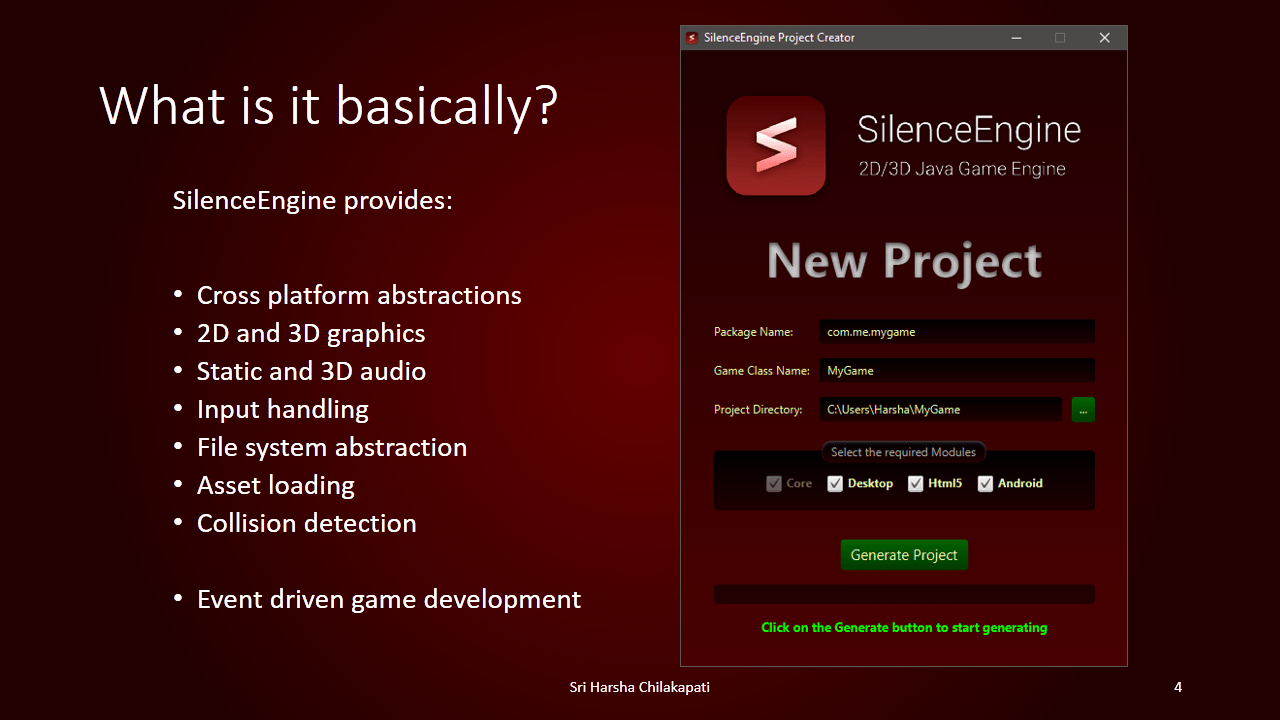
Task: Click 'File system abstraction' bullet
Action: pos(332,447)
